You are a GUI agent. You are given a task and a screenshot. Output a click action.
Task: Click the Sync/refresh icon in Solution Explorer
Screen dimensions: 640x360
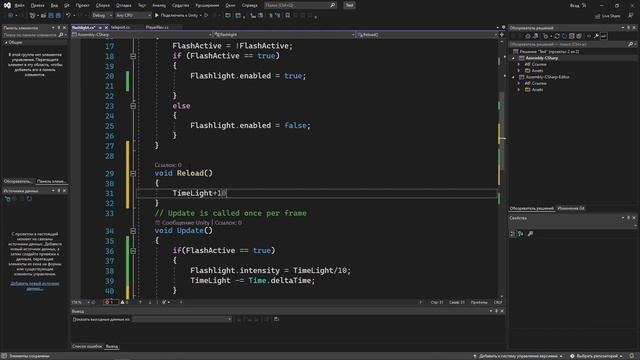tap(557, 36)
